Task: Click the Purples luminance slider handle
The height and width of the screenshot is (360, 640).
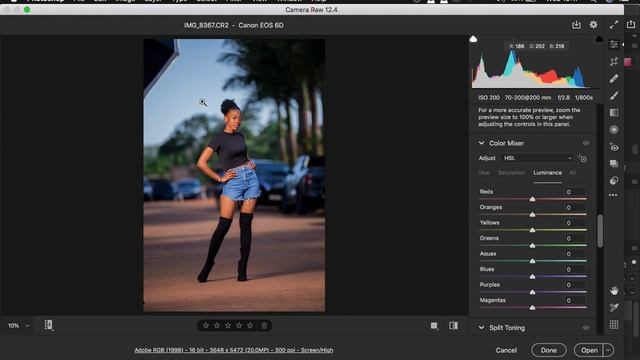Action: click(532, 292)
